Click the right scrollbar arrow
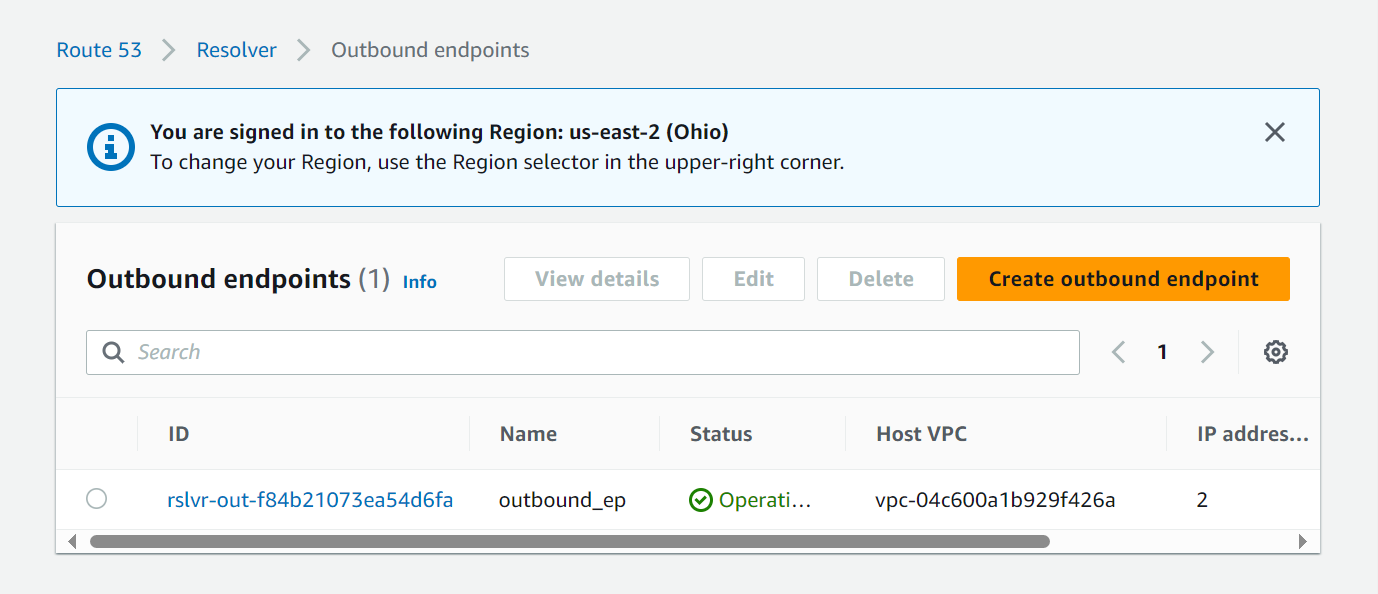1378x594 pixels. (x=1305, y=540)
